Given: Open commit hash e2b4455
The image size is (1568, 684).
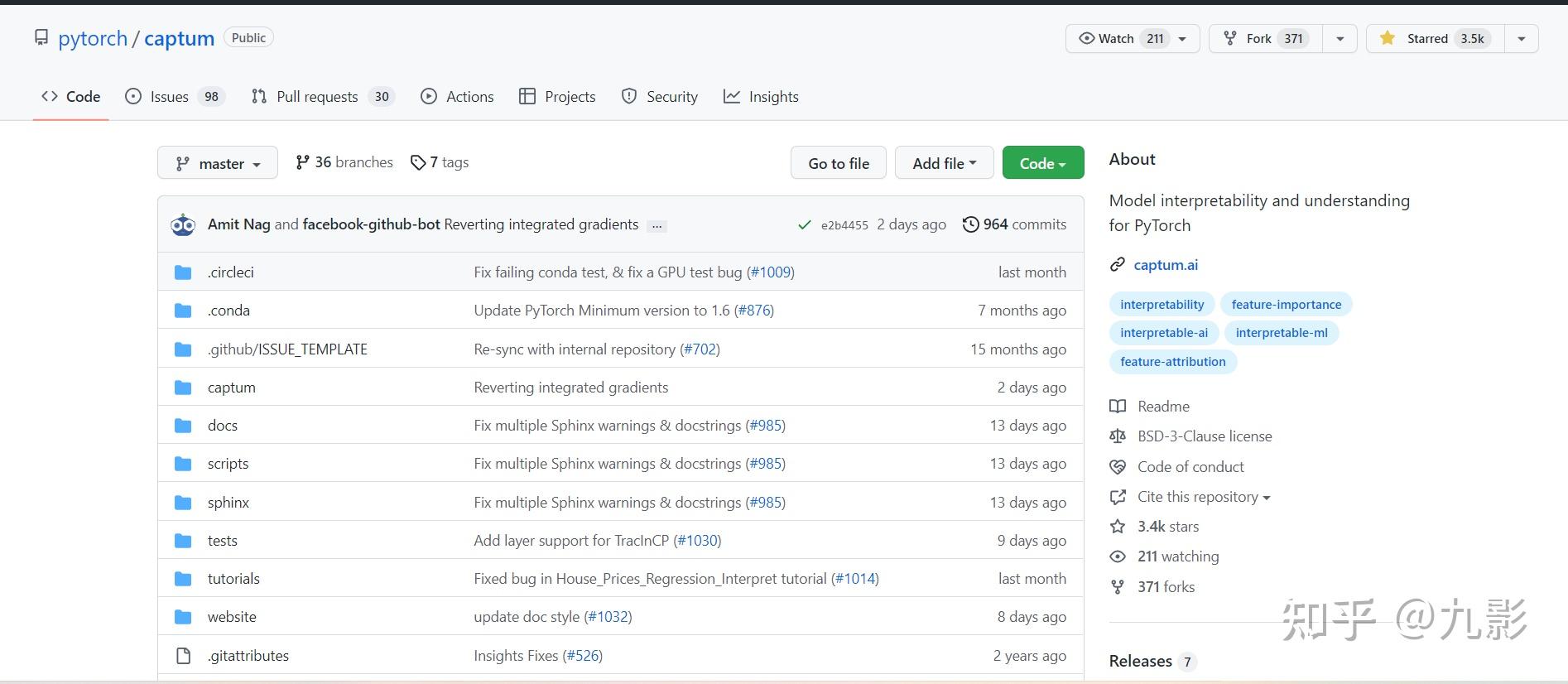Looking at the screenshot, I should point(844,225).
